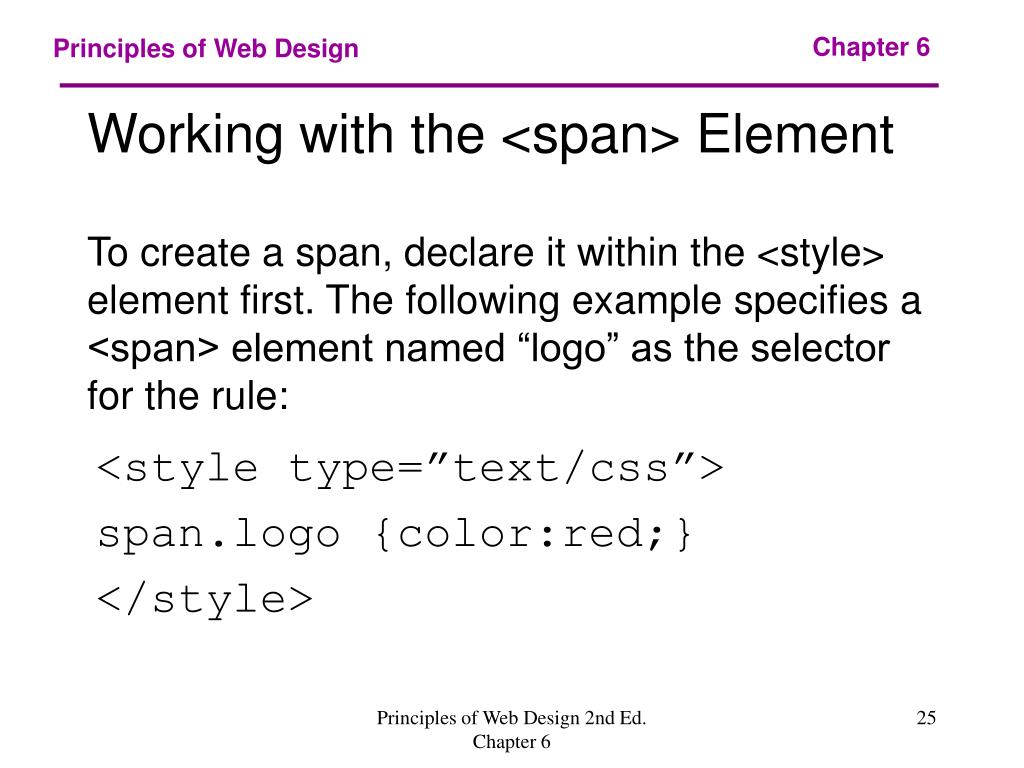Viewport: 1024px width, 768px height.
Task: Click the 'Principles of Web Design' header text
Action: (206, 49)
